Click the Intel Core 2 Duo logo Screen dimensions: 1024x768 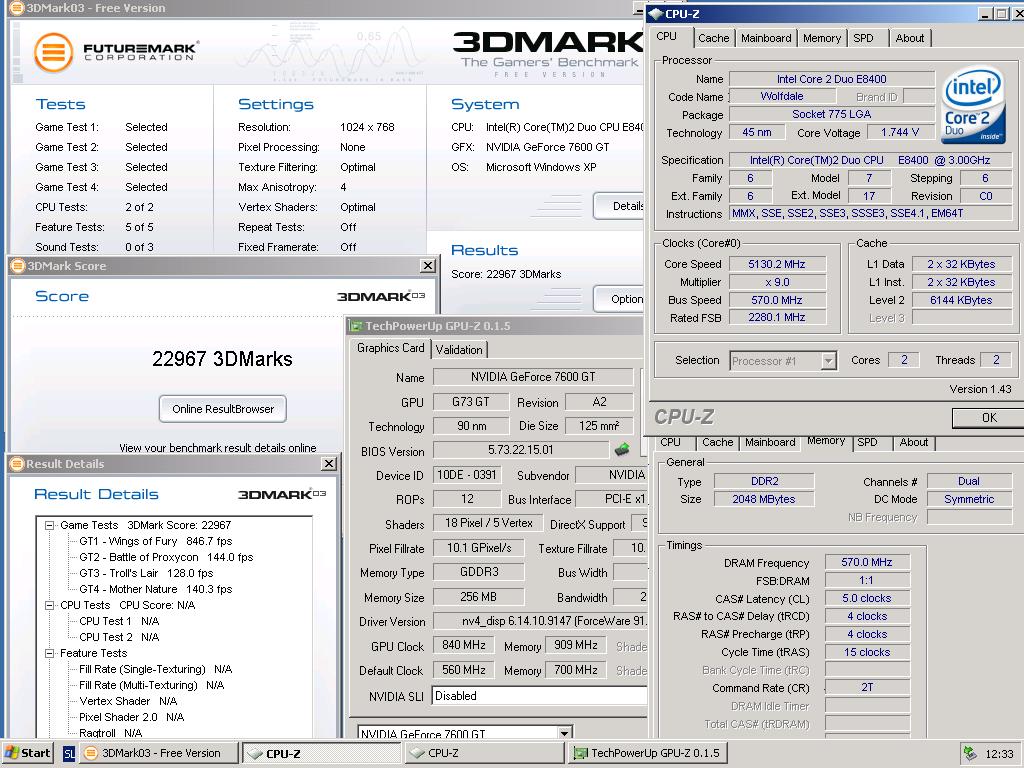coord(972,106)
